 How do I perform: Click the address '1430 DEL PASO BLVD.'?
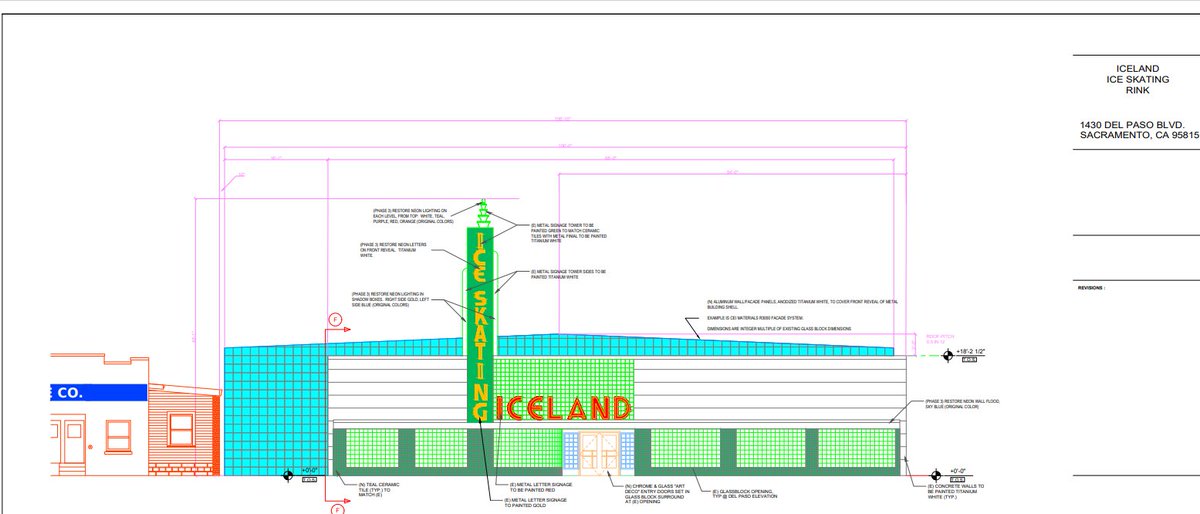pos(1134,124)
